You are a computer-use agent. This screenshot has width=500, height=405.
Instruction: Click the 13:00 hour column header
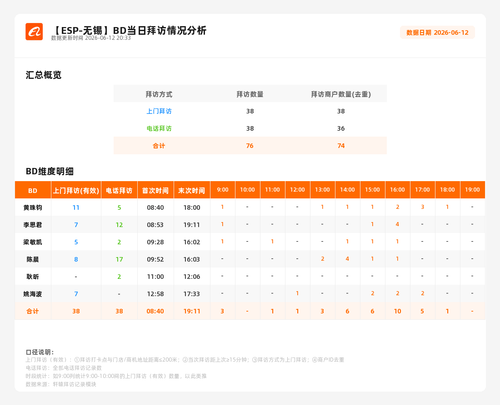[322, 190]
